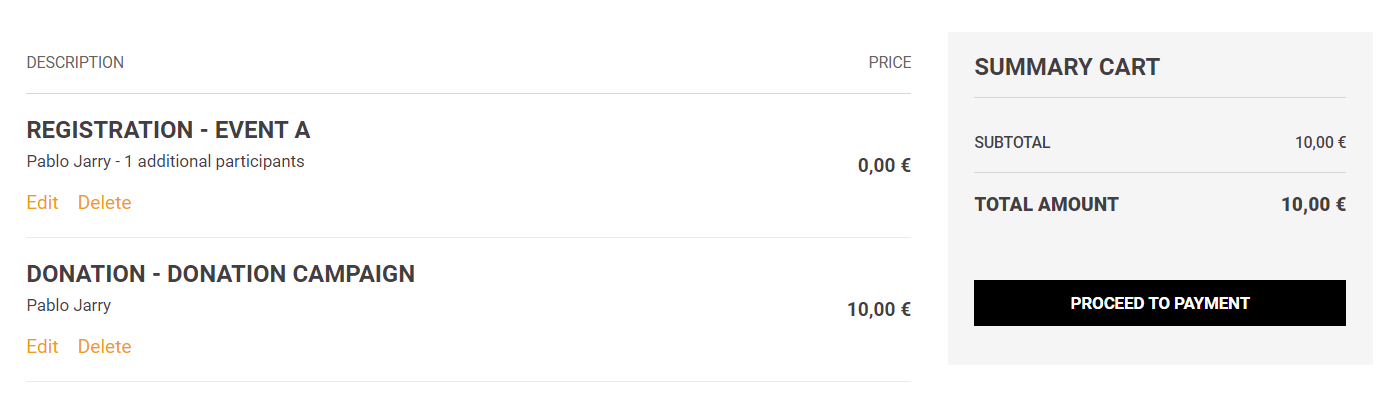Screen dimensions: 1399x401
Task: Click Pablo Jarry under the donation item
Action: coord(69,305)
